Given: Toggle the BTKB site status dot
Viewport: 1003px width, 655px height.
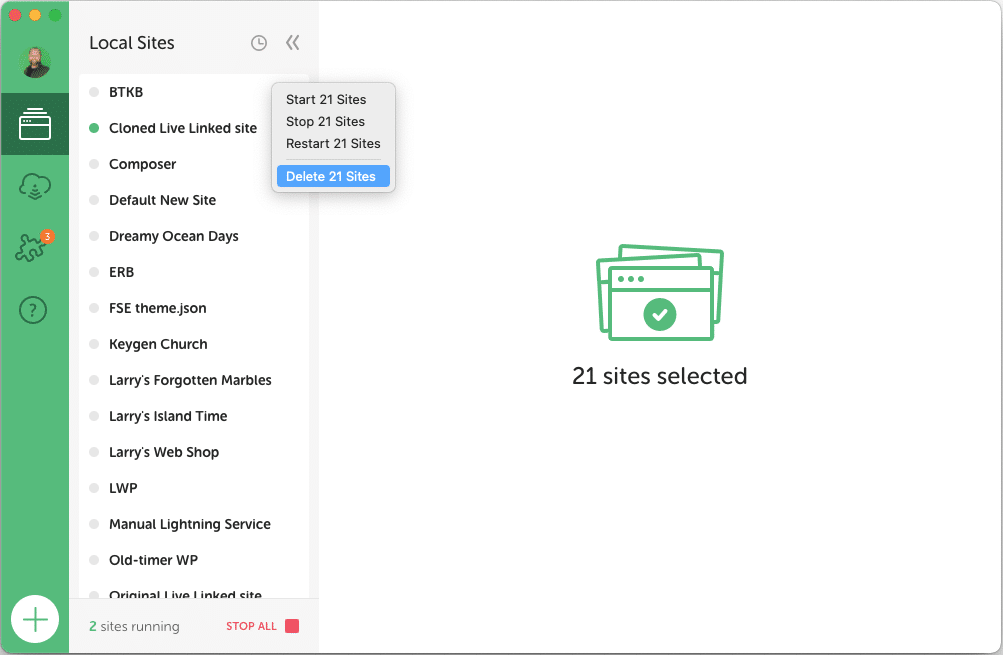Looking at the screenshot, I should [x=94, y=92].
